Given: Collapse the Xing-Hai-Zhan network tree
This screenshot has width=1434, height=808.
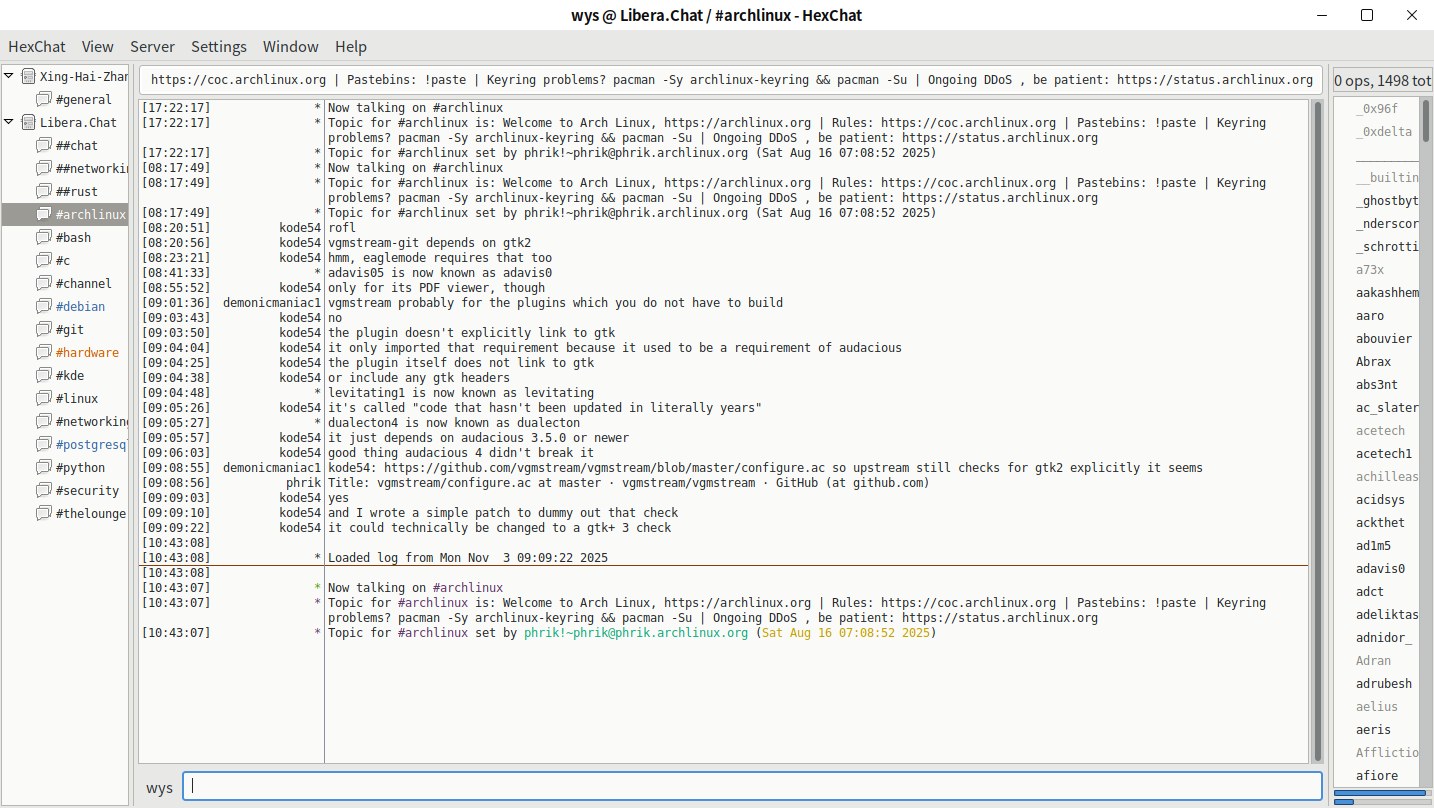Looking at the screenshot, I should point(9,76).
